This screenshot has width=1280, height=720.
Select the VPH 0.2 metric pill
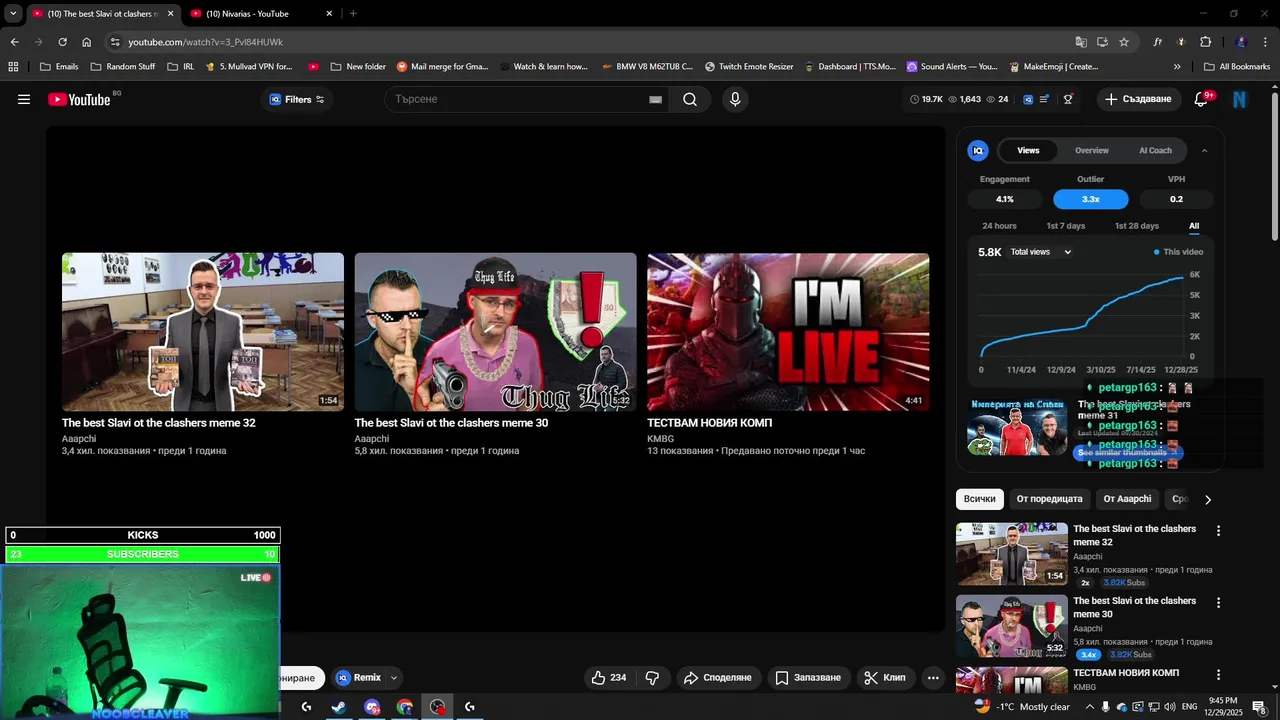1176,199
